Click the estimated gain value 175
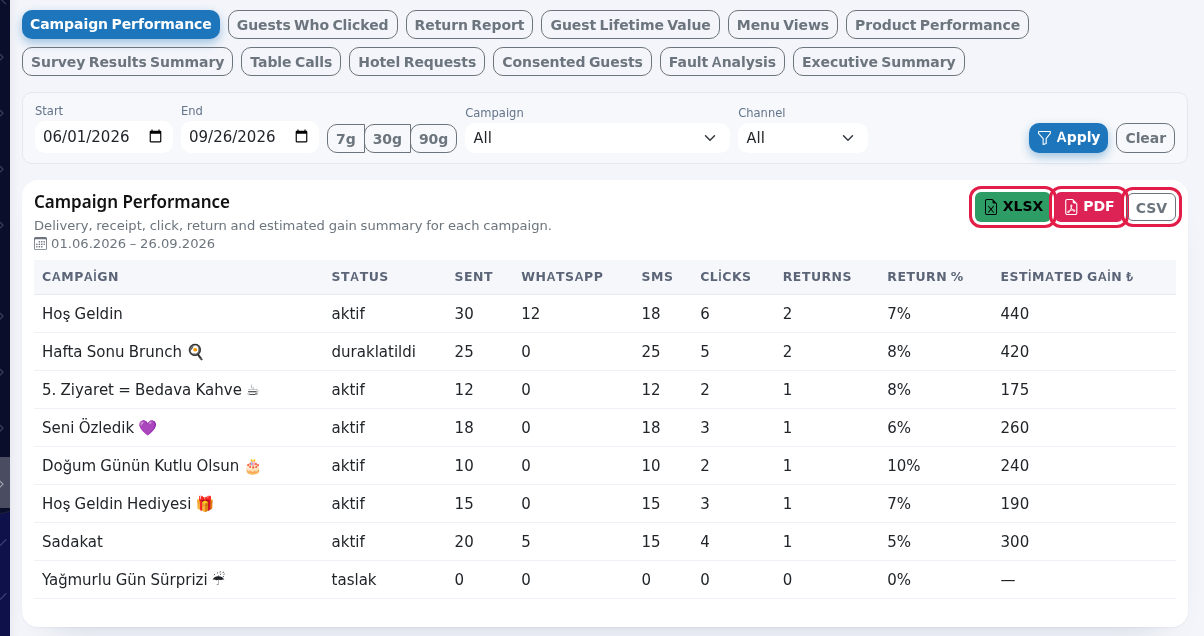Image resolution: width=1204 pixels, height=636 pixels. tap(1015, 390)
